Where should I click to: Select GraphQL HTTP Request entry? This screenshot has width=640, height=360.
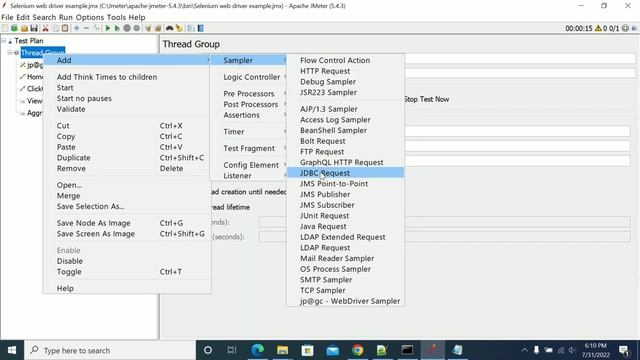tap(346, 162)
